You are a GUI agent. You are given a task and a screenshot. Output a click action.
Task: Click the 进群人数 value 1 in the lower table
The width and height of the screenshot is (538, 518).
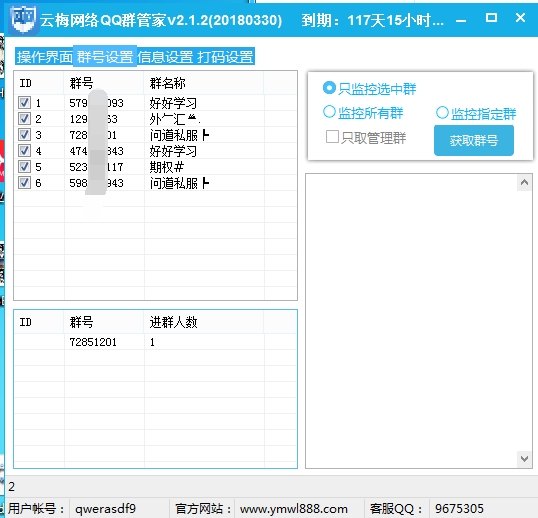(152, 342)
